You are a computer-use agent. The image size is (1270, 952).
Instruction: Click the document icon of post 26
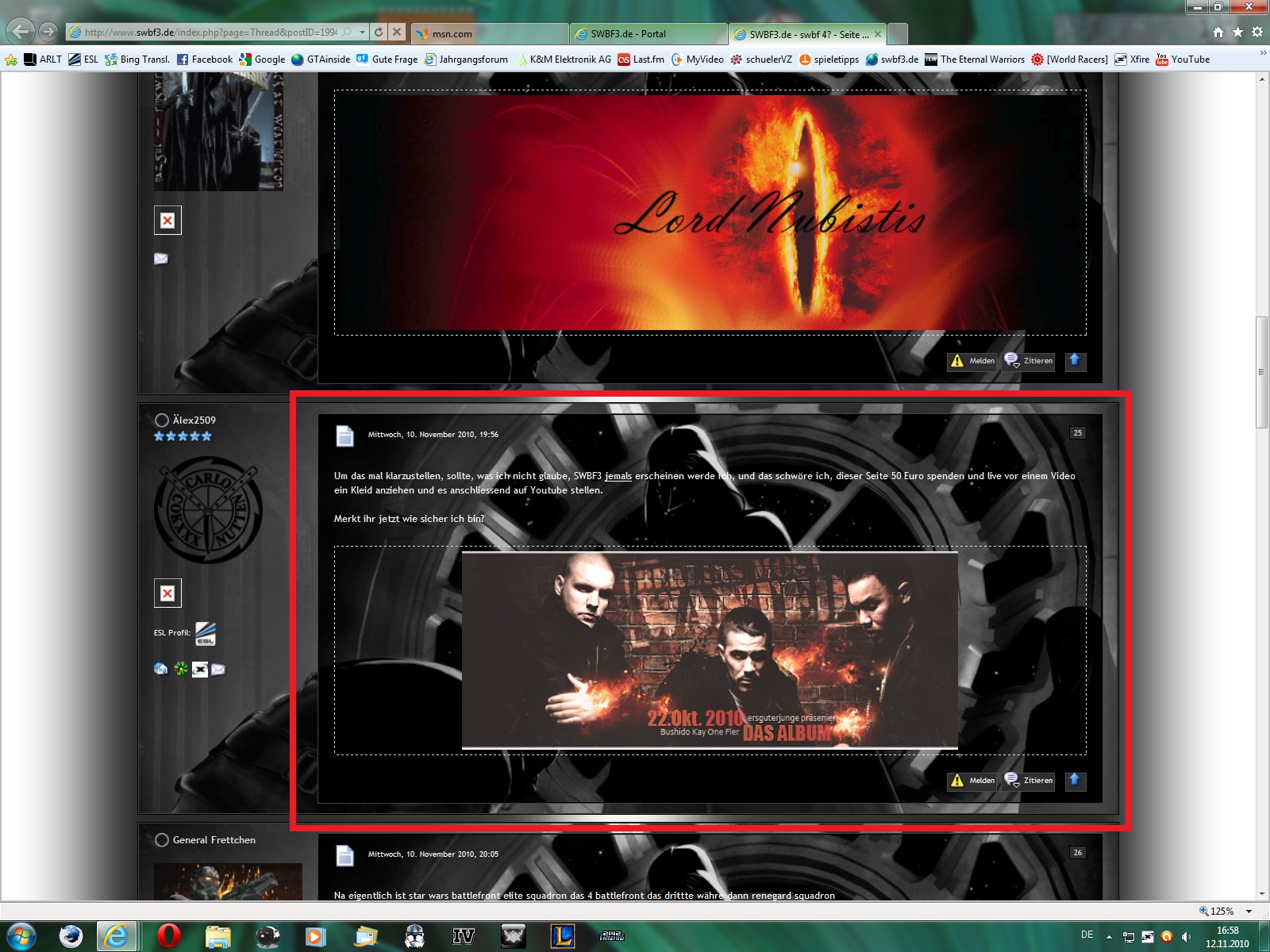(344, 855)
